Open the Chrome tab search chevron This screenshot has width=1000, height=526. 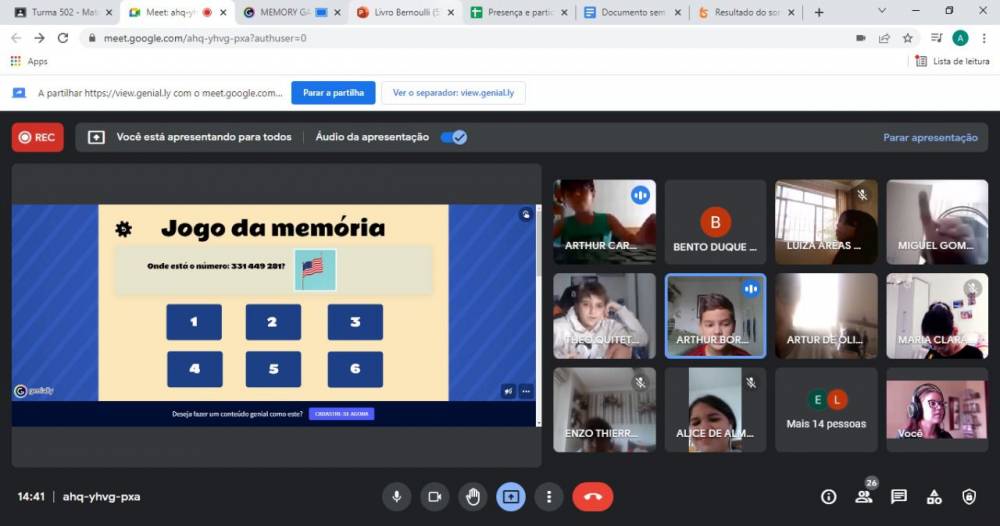click(x=882, y=12)
